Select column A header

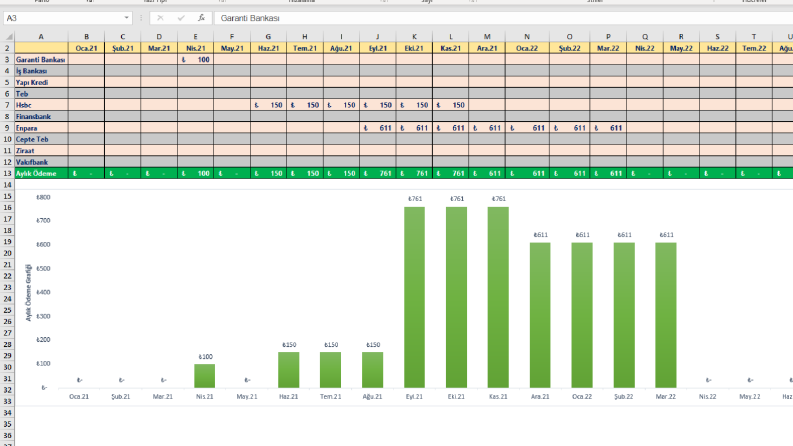tap(41, 36)
